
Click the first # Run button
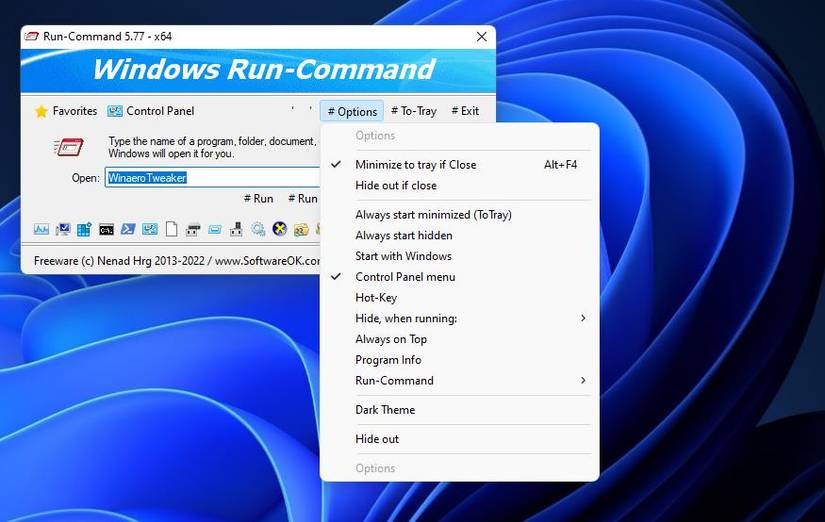(x=259, y=198)
